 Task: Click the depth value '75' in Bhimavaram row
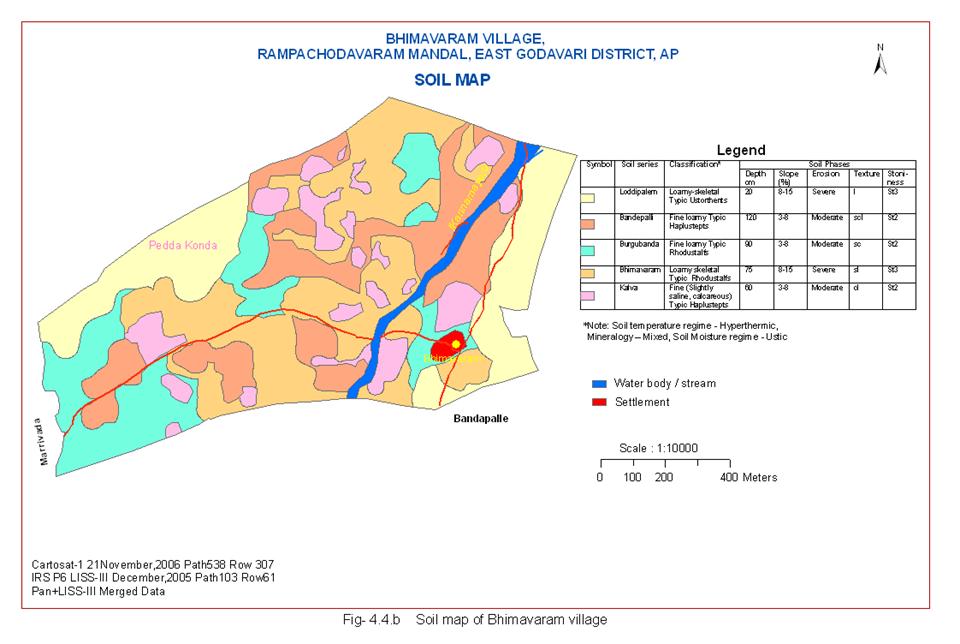748,269
